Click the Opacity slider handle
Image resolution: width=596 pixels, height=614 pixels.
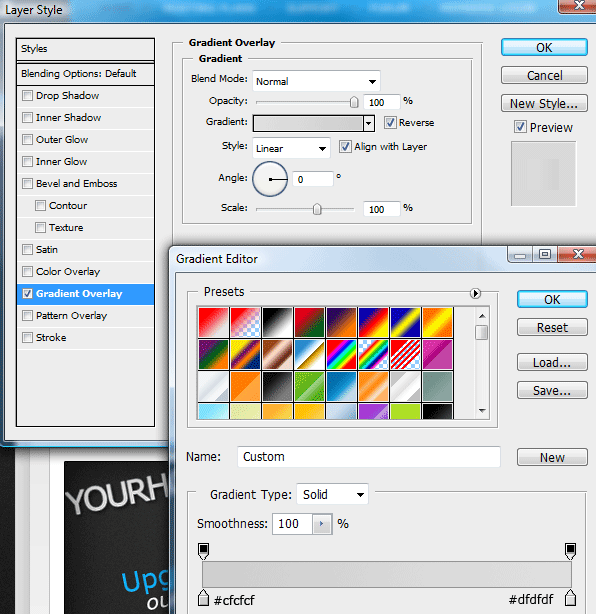point(354,103)
